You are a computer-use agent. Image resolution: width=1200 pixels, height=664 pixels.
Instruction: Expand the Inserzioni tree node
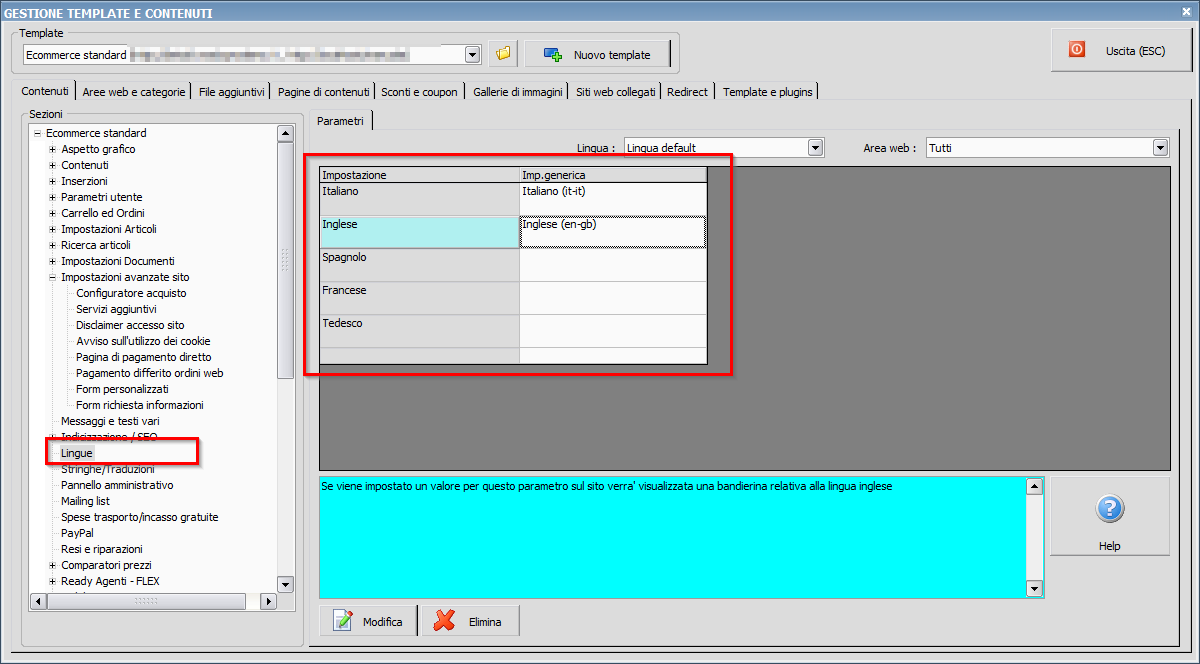(53, 181)
